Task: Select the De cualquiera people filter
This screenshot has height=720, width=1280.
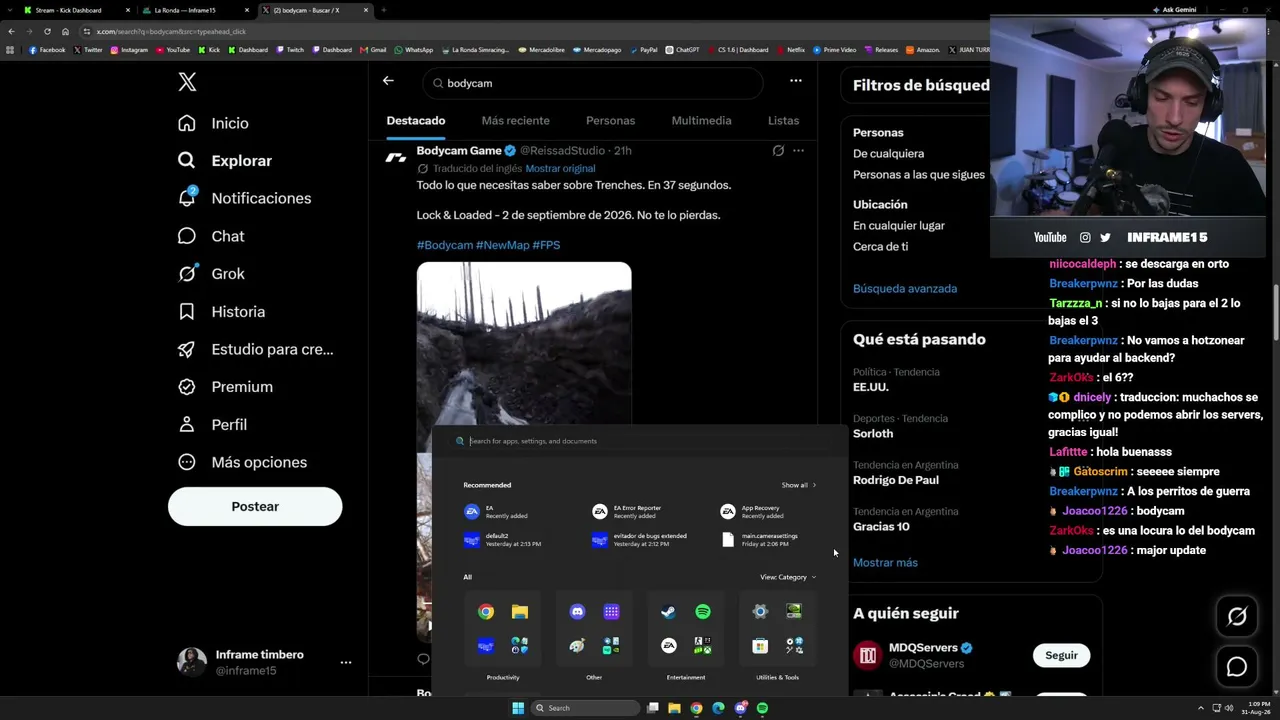Action: [888, 154]
